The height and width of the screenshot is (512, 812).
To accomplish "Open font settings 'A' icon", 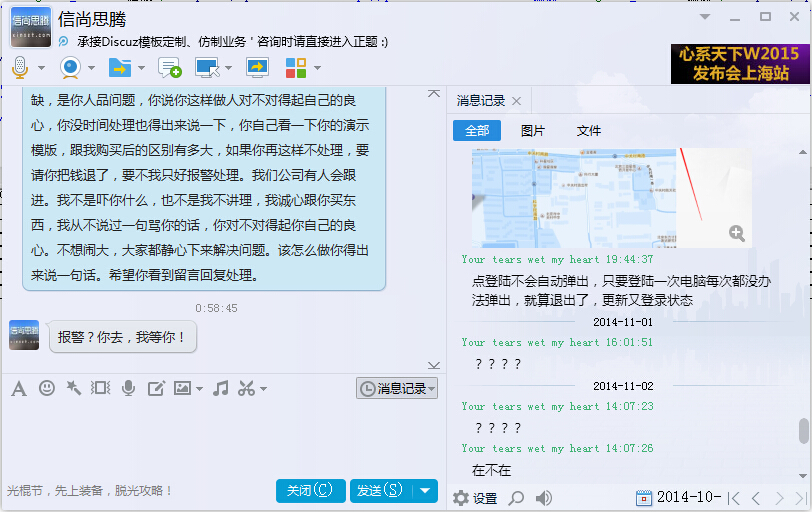I will (19, 388).
